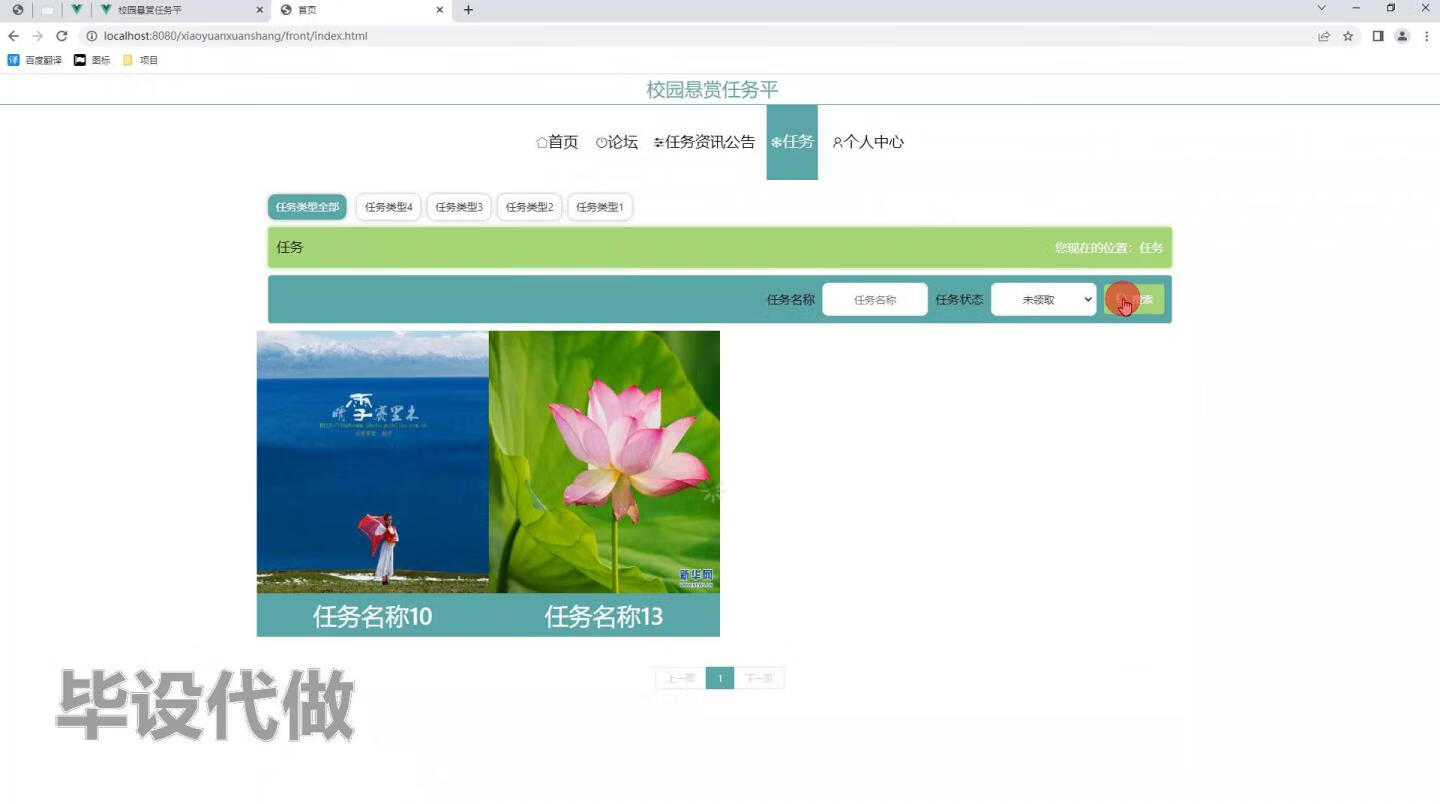Filter by 任务类型3
Screen dimensions: 1440x804
coord(459,207)
